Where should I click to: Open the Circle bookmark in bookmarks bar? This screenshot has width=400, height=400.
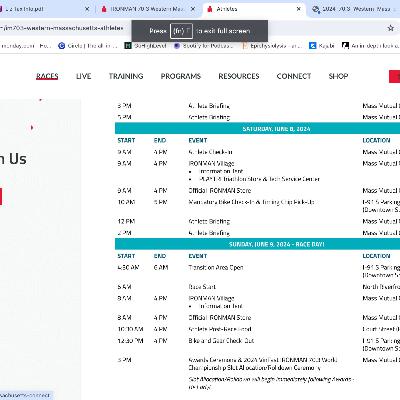point(87,46)
